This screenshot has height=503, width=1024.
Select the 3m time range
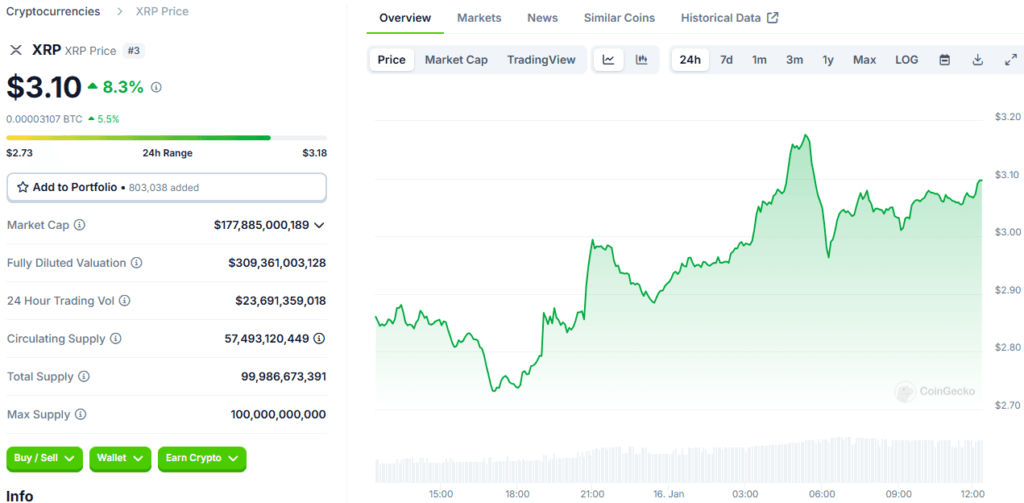[x=794, y=60]
